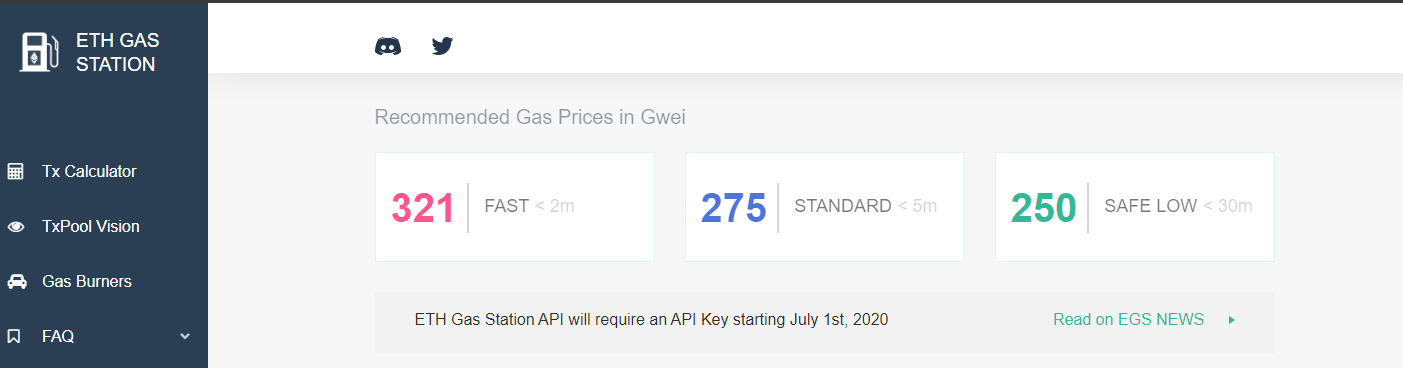Click the green arrow after EGS NEWS
This screenshot has height=368, width=1403.
coord(1232,320)
